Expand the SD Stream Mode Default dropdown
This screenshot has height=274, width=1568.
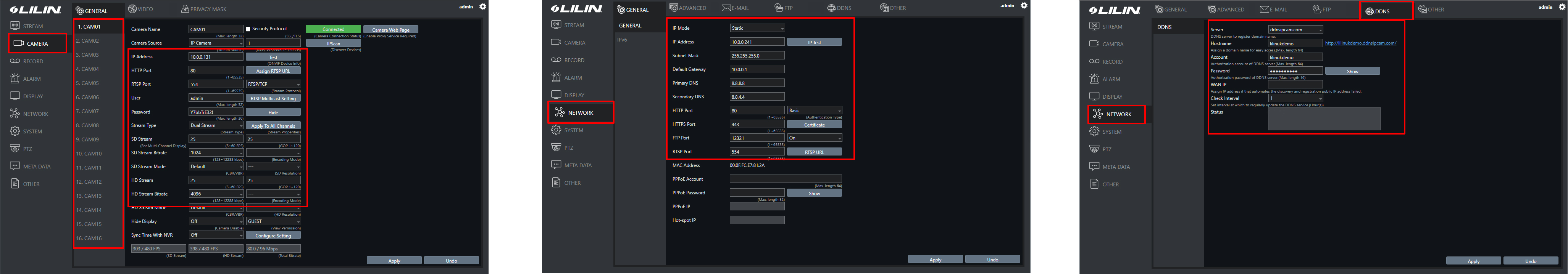(x=216, y=167)
